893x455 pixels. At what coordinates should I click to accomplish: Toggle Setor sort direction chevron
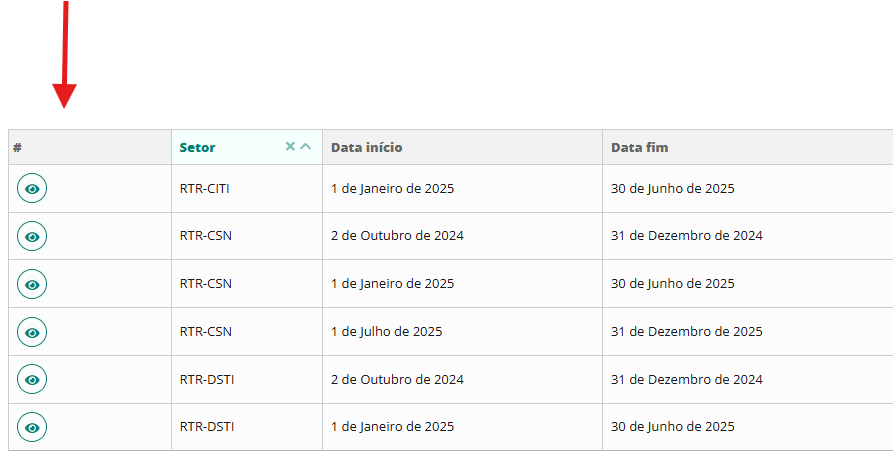pos(306,147)
